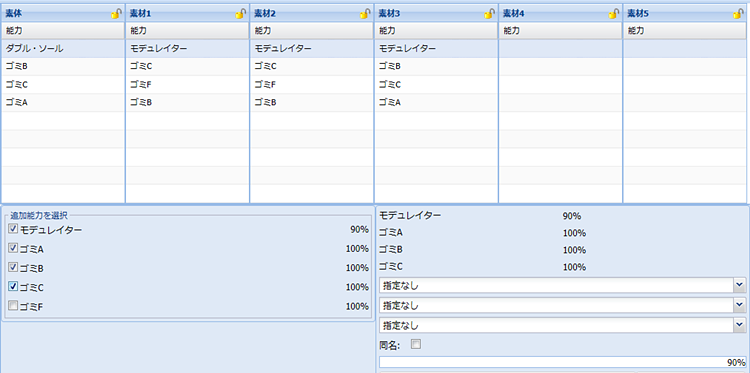The width and height of the screenshot is (750, 373).
Task: Click the 90% result field at bottom
Action: pyautogui.click(x=562, y=362)
